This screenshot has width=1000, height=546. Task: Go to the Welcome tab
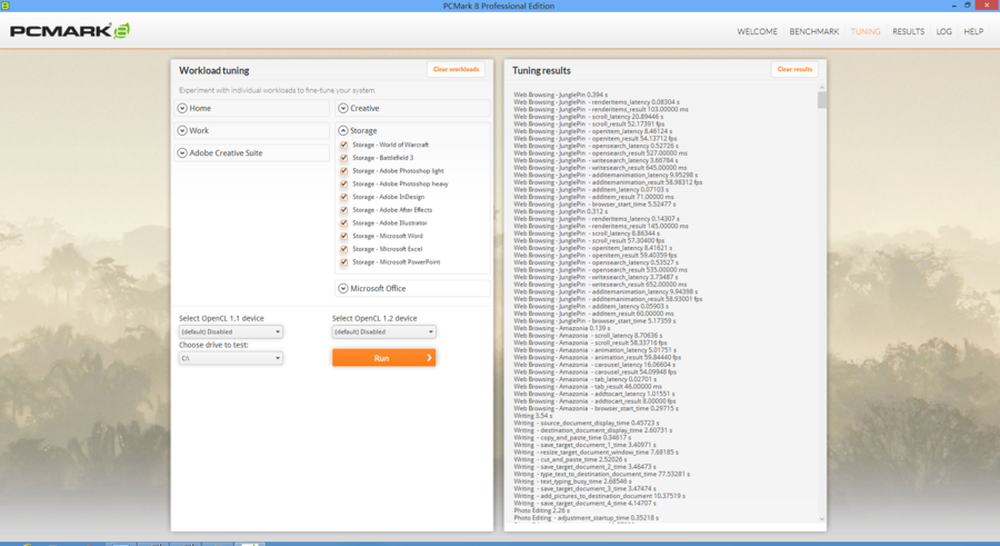click(757, 31)
